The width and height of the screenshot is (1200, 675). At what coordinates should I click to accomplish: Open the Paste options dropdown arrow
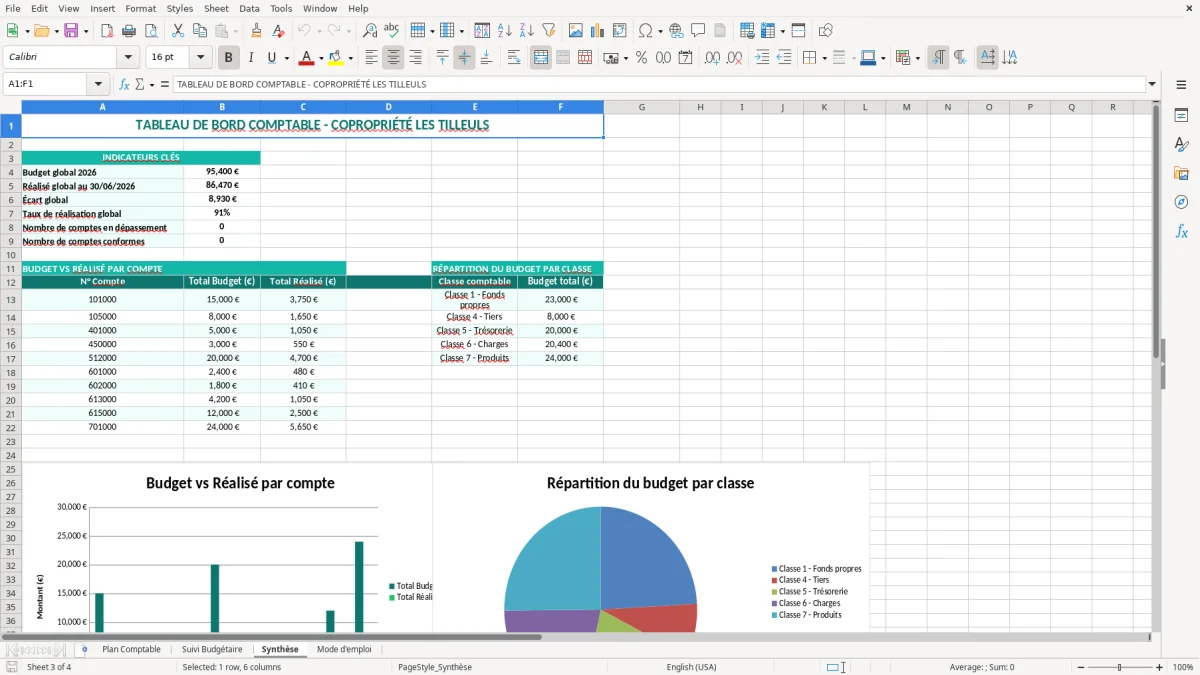click(x=236, y=31)
